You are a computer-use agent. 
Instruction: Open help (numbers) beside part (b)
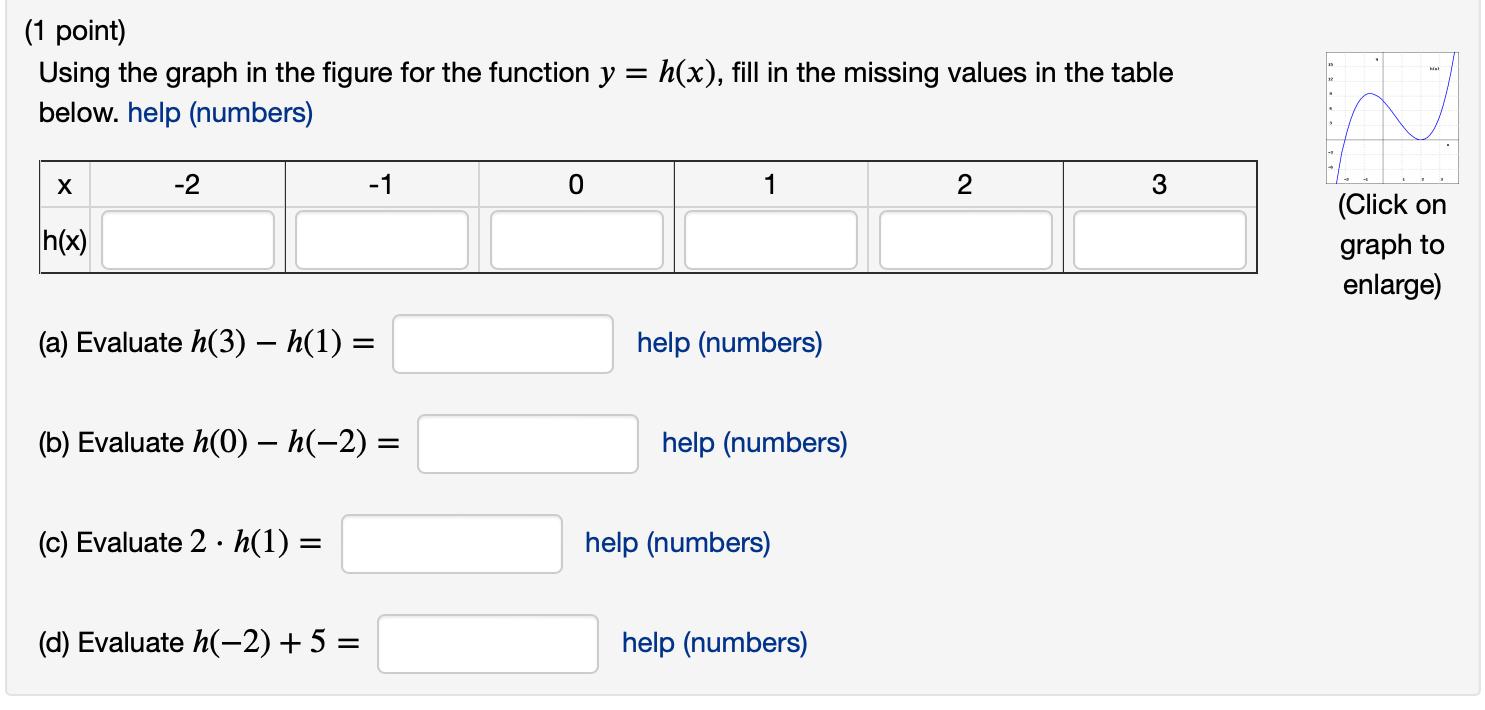(754, 443)
